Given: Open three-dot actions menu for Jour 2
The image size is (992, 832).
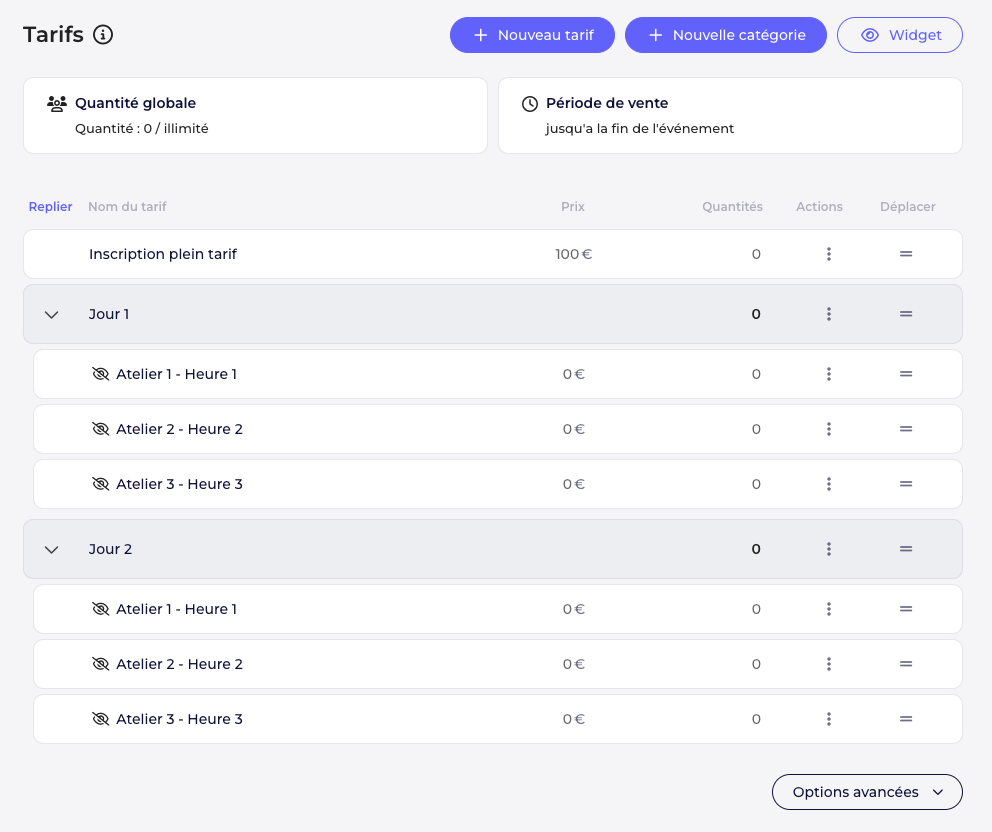Looking at the screenshot, I should pyautogui.click(x=829, y=549).
